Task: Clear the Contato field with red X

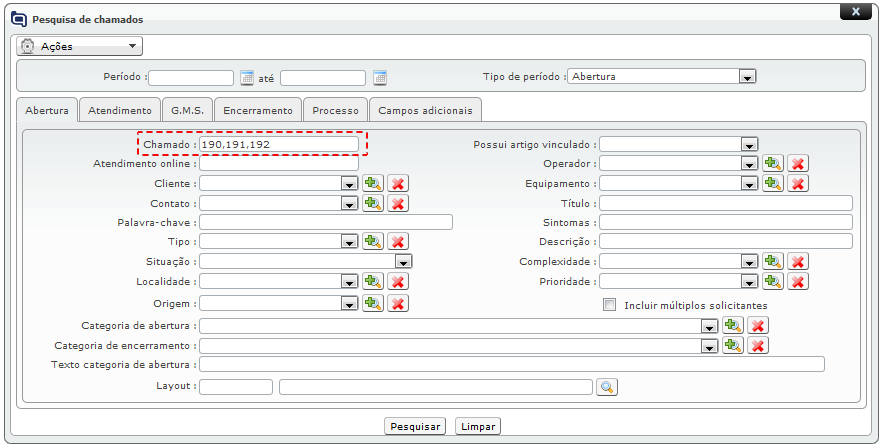Action: point(398,203)
